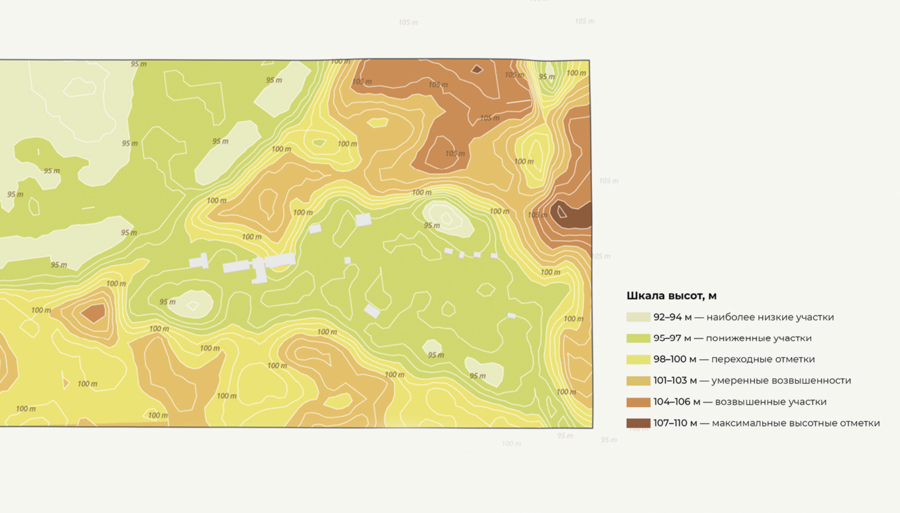
Task: Click the 104–106 м orange legend swatch
Action: pos(638,402)
